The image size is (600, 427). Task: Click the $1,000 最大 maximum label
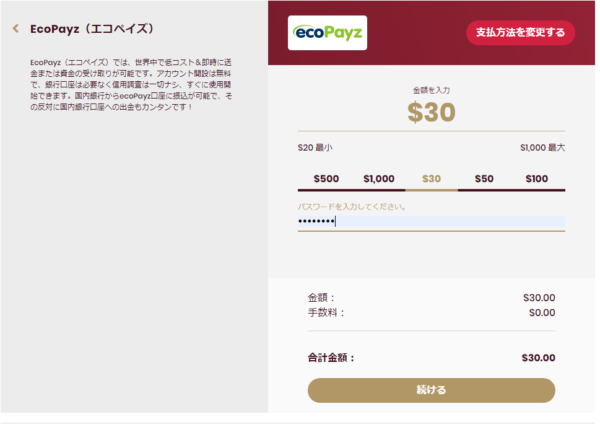click(542, 147)
